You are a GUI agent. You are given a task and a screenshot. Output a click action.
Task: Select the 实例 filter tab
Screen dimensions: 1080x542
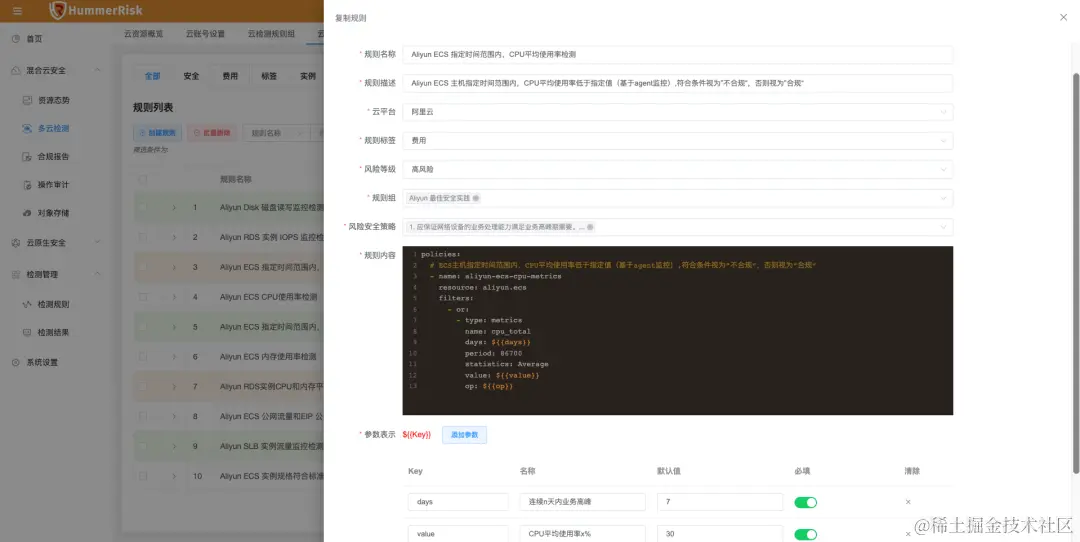pyautogui.click(x=308, y=76)
